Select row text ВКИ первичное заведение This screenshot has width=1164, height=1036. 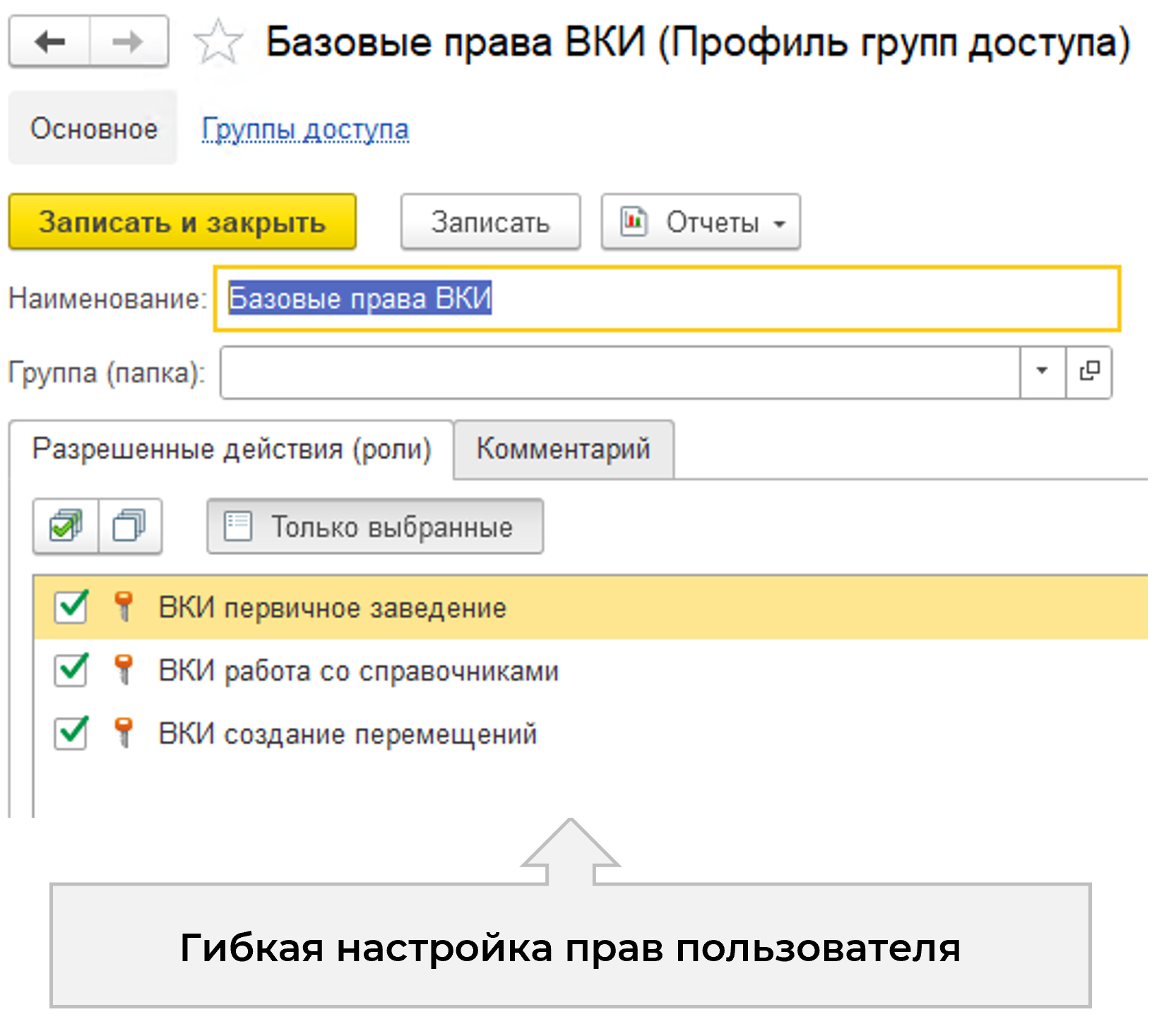pyautogui.click(x=333, y=607)
